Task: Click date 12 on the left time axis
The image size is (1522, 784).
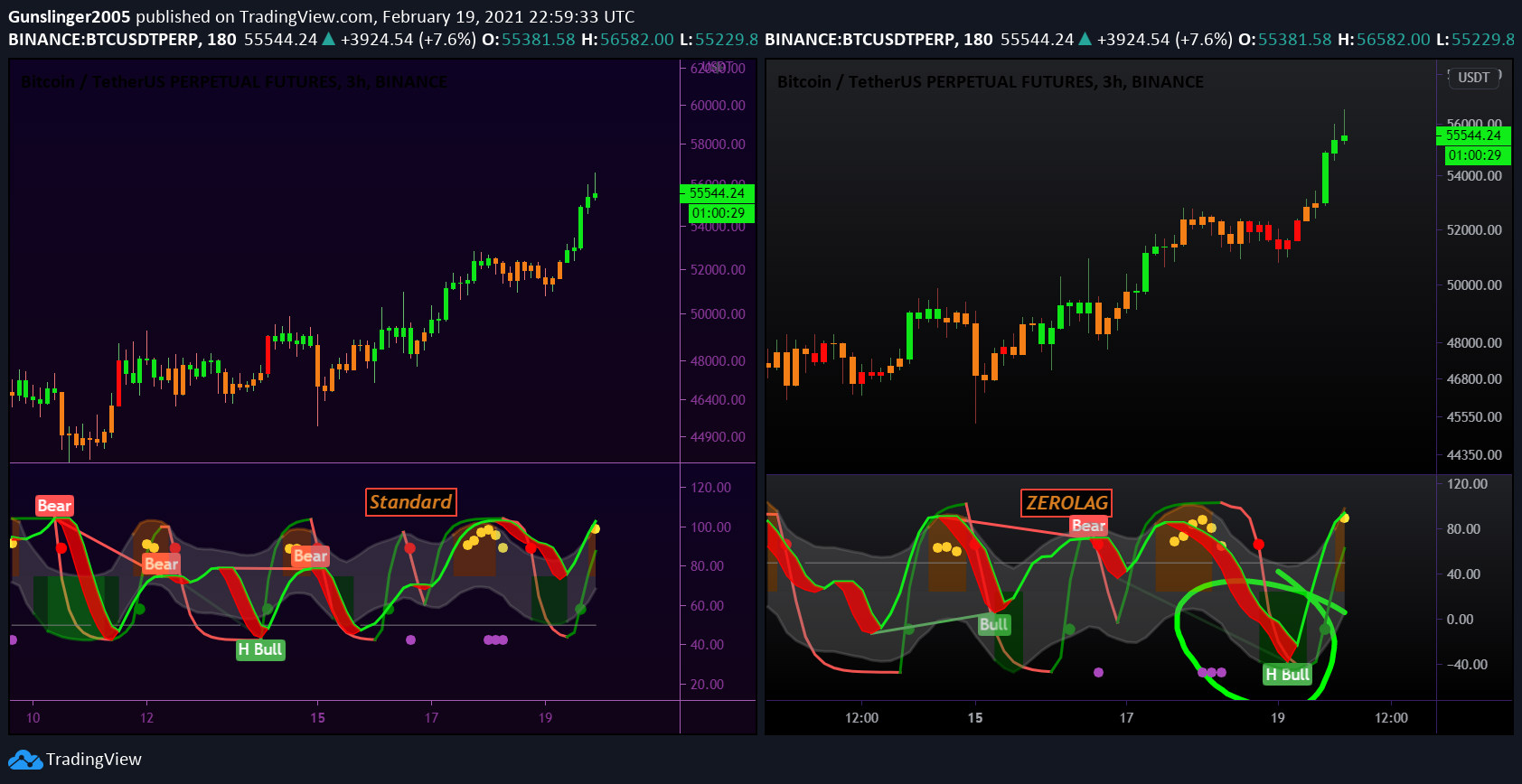Action: coord(147,718)
